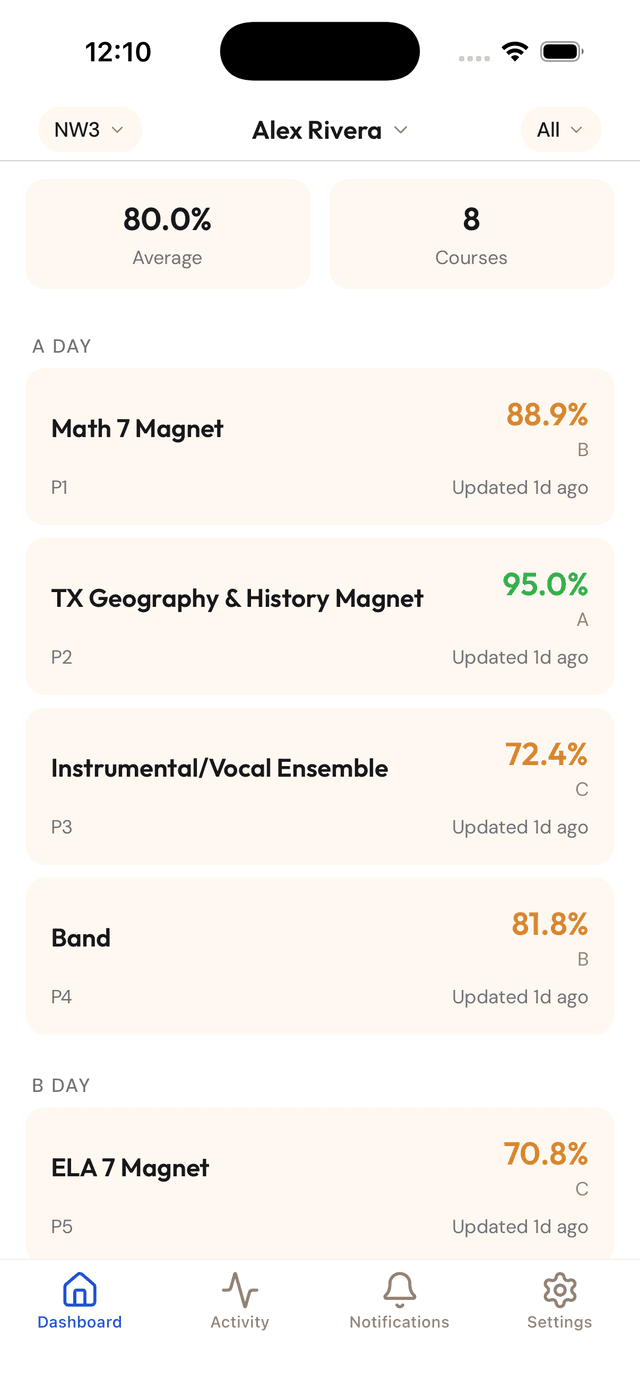This screenshot has height=1391, width=640.
Task: Open the TX Geography & History Magnet card
Action: (x=320, y=616)
